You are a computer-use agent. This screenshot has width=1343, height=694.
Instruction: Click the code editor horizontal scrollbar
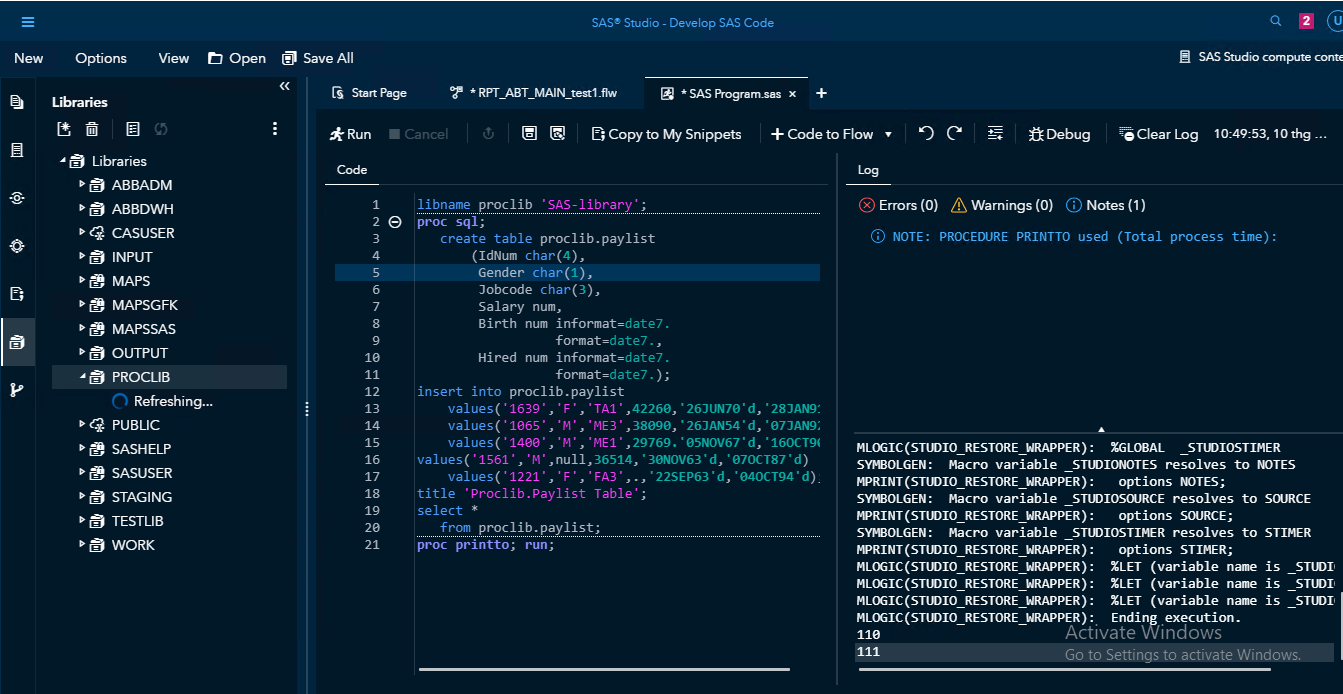(x=604, y=669)
